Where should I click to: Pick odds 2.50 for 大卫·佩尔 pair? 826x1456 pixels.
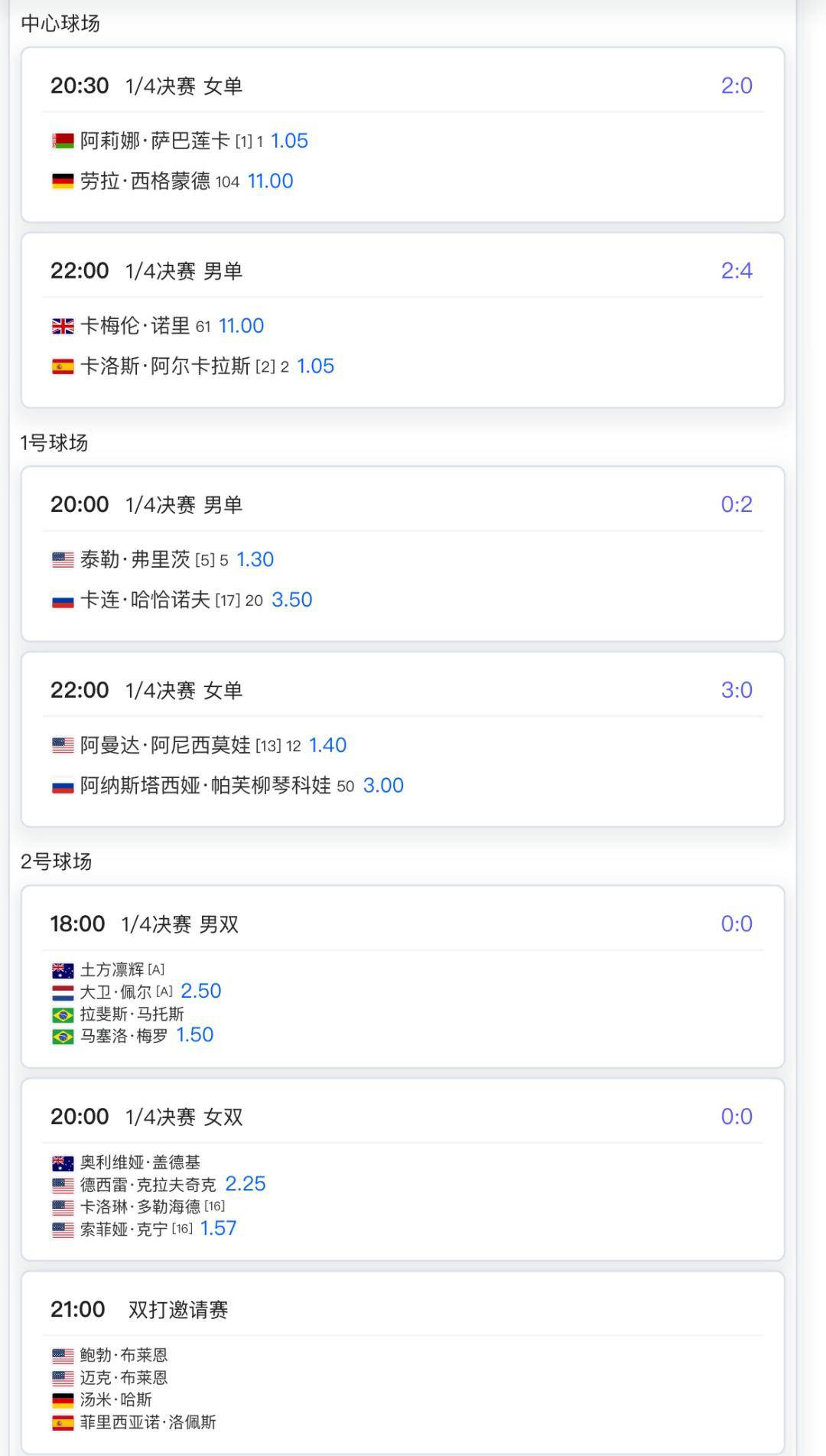(200, 991)
